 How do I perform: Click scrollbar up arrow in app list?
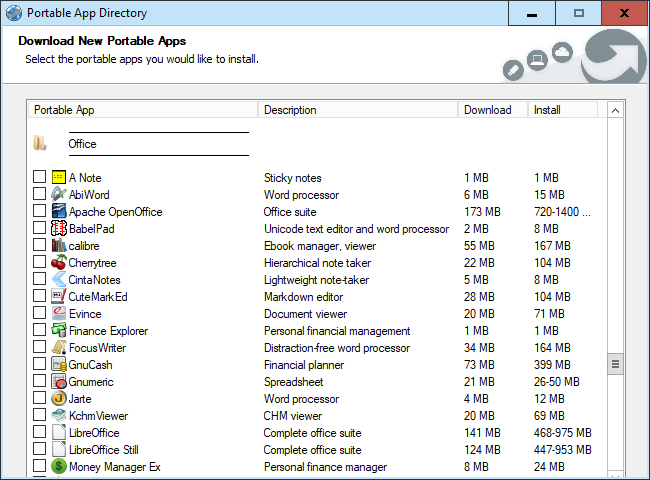click(x=616, y=110)
